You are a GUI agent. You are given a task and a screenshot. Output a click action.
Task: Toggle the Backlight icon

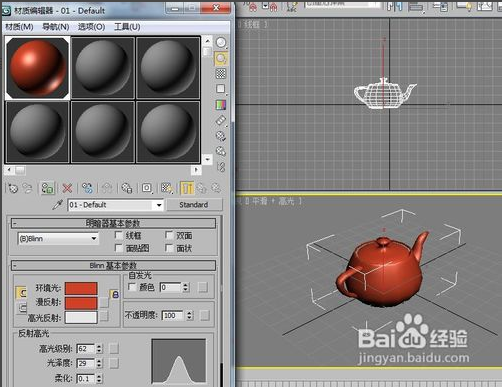tap(221, 58)
